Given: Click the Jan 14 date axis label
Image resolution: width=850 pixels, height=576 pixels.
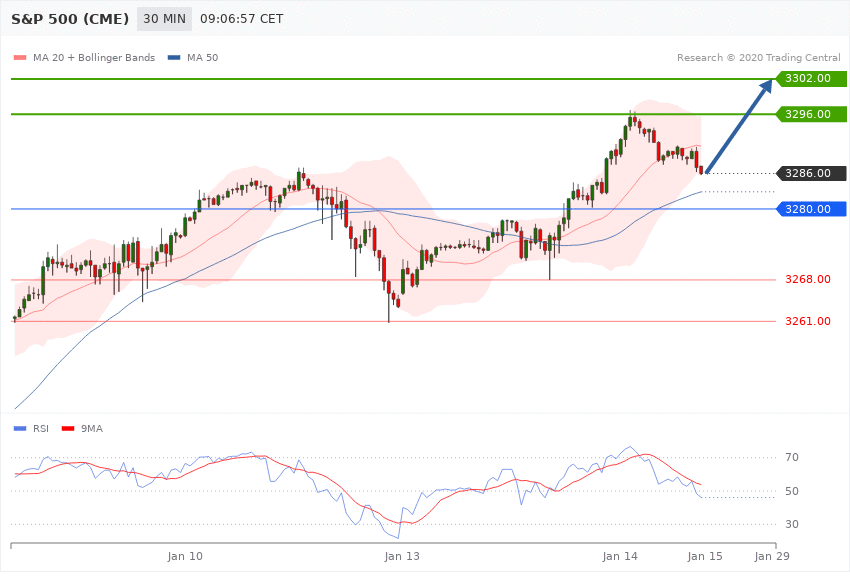Looking at the screenshot, I should [620, 556].
